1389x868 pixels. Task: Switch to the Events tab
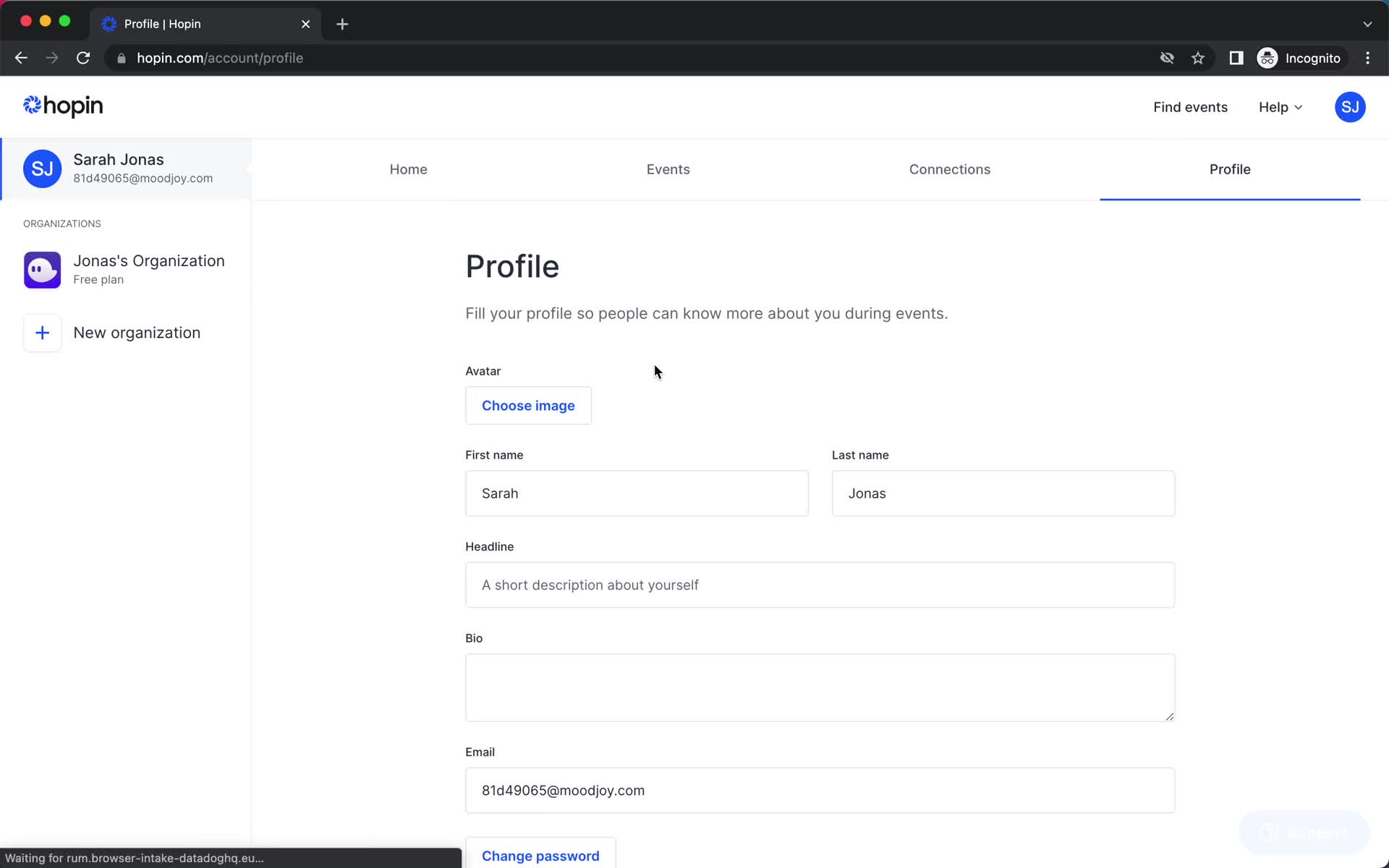coord(668,169)
